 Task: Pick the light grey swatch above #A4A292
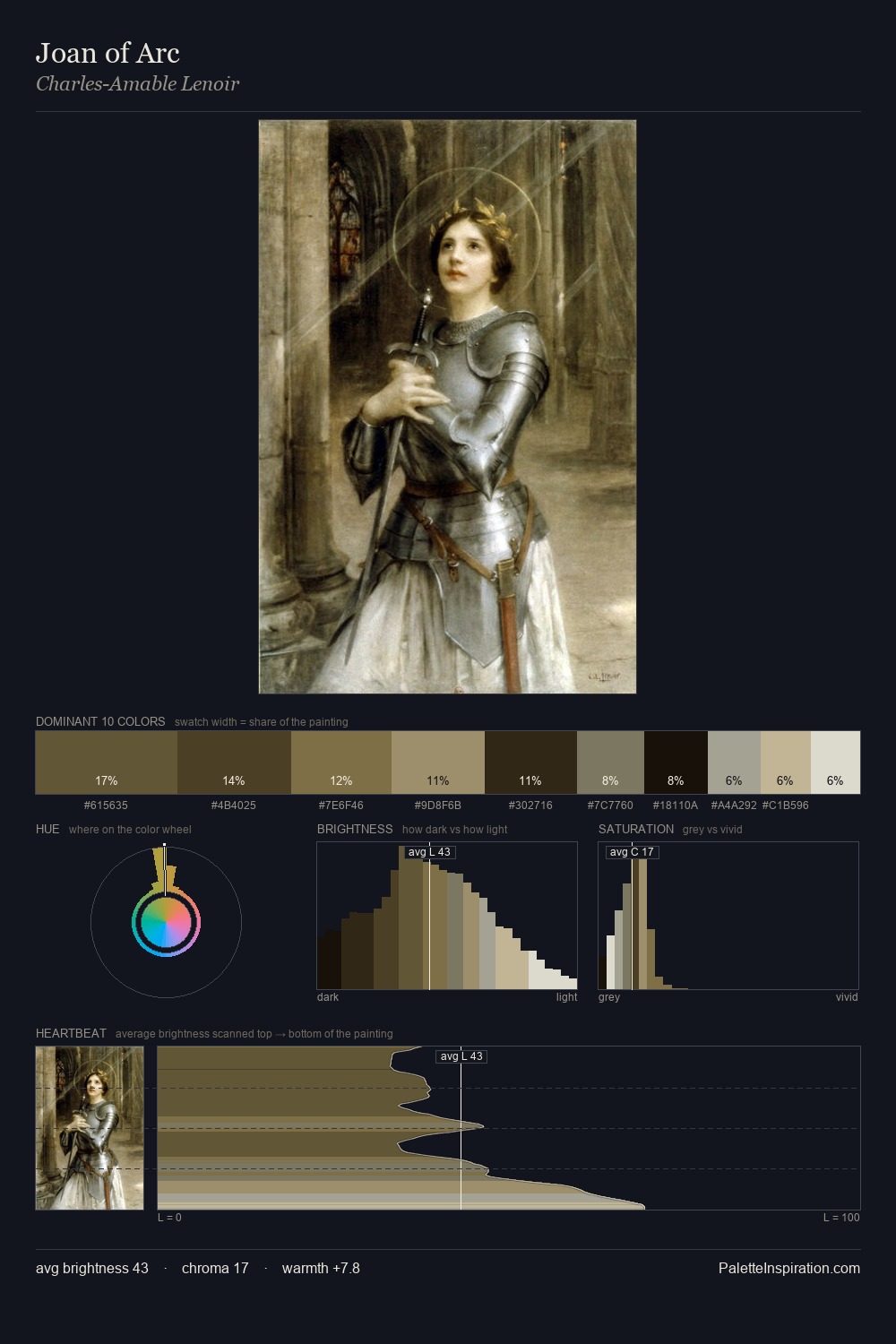click(734, 762)
